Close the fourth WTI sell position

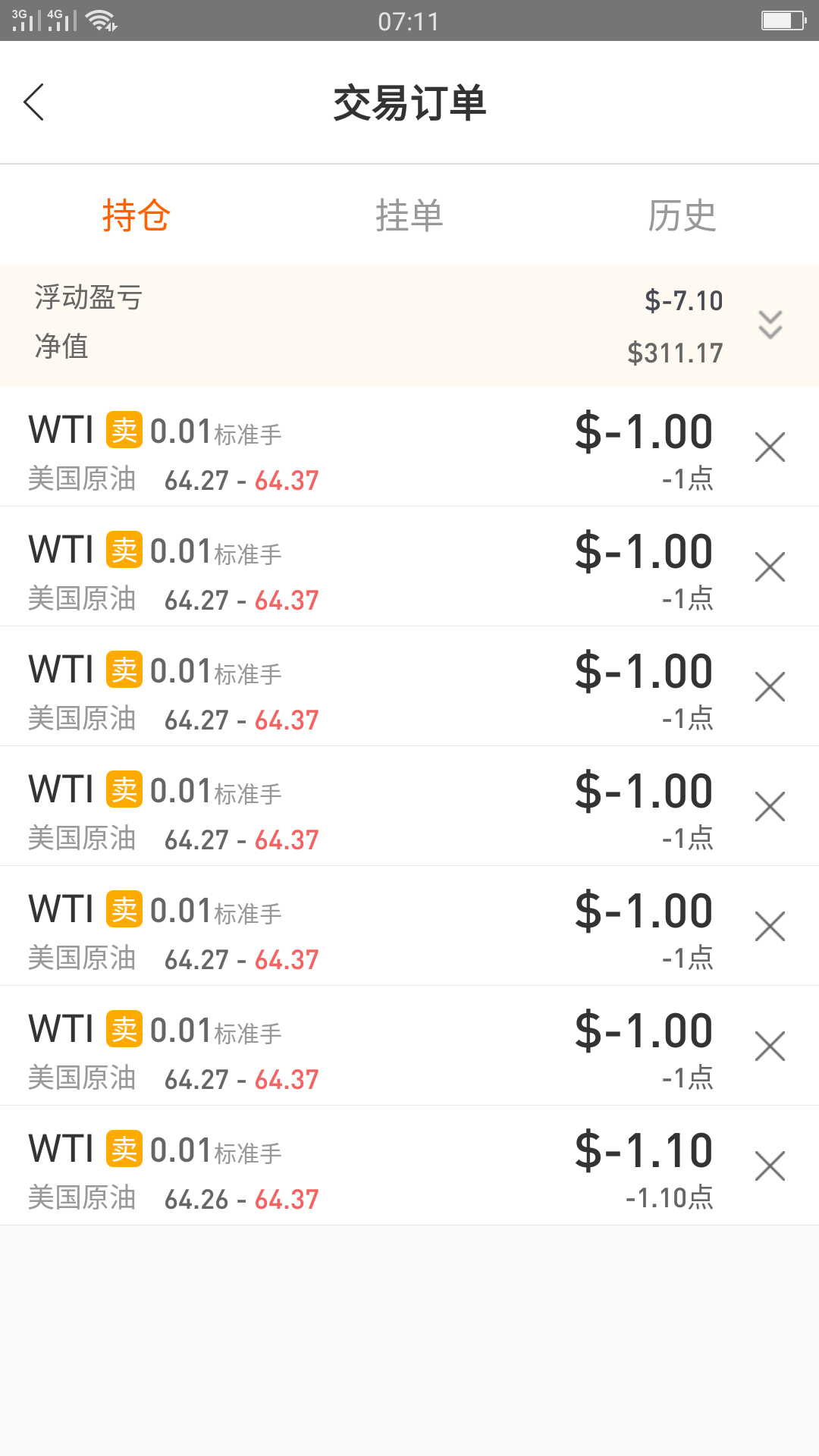coord(770,807)
